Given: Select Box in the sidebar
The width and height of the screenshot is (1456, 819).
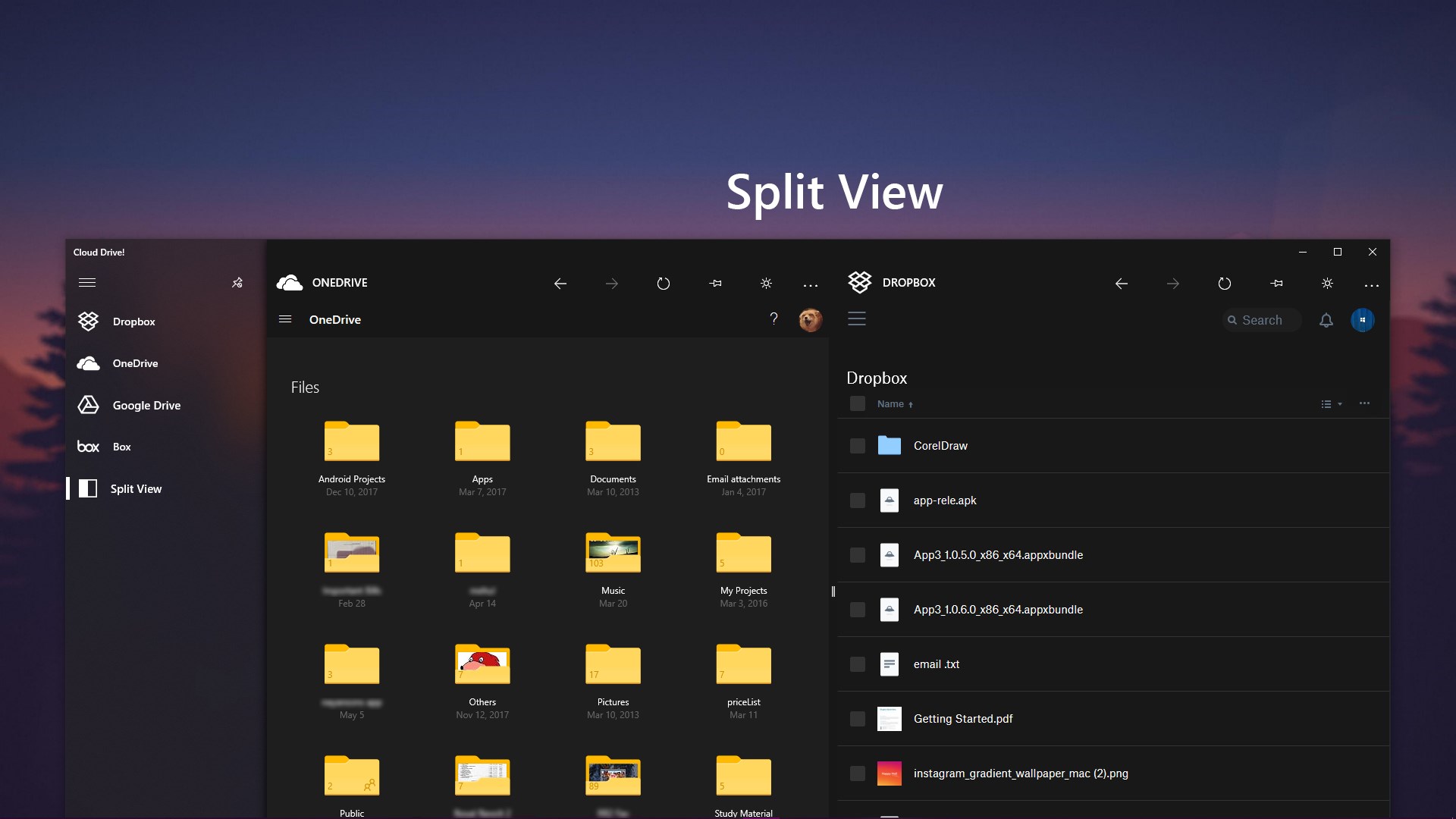Looking at the screenshot, I should [121, 447].
